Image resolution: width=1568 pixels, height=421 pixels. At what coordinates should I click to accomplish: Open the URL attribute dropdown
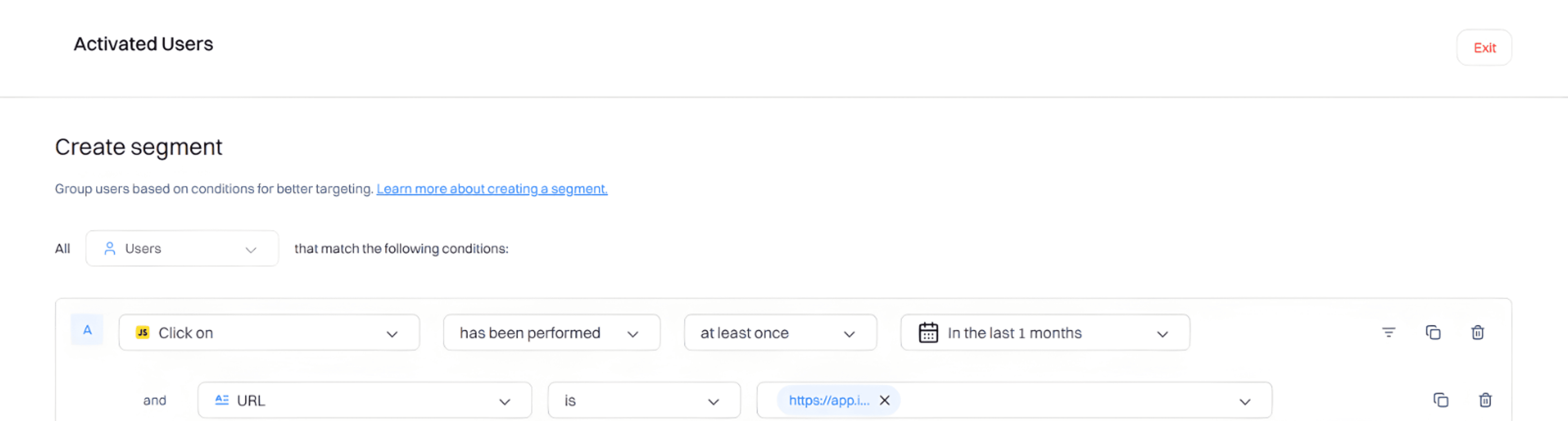(504, 400)
